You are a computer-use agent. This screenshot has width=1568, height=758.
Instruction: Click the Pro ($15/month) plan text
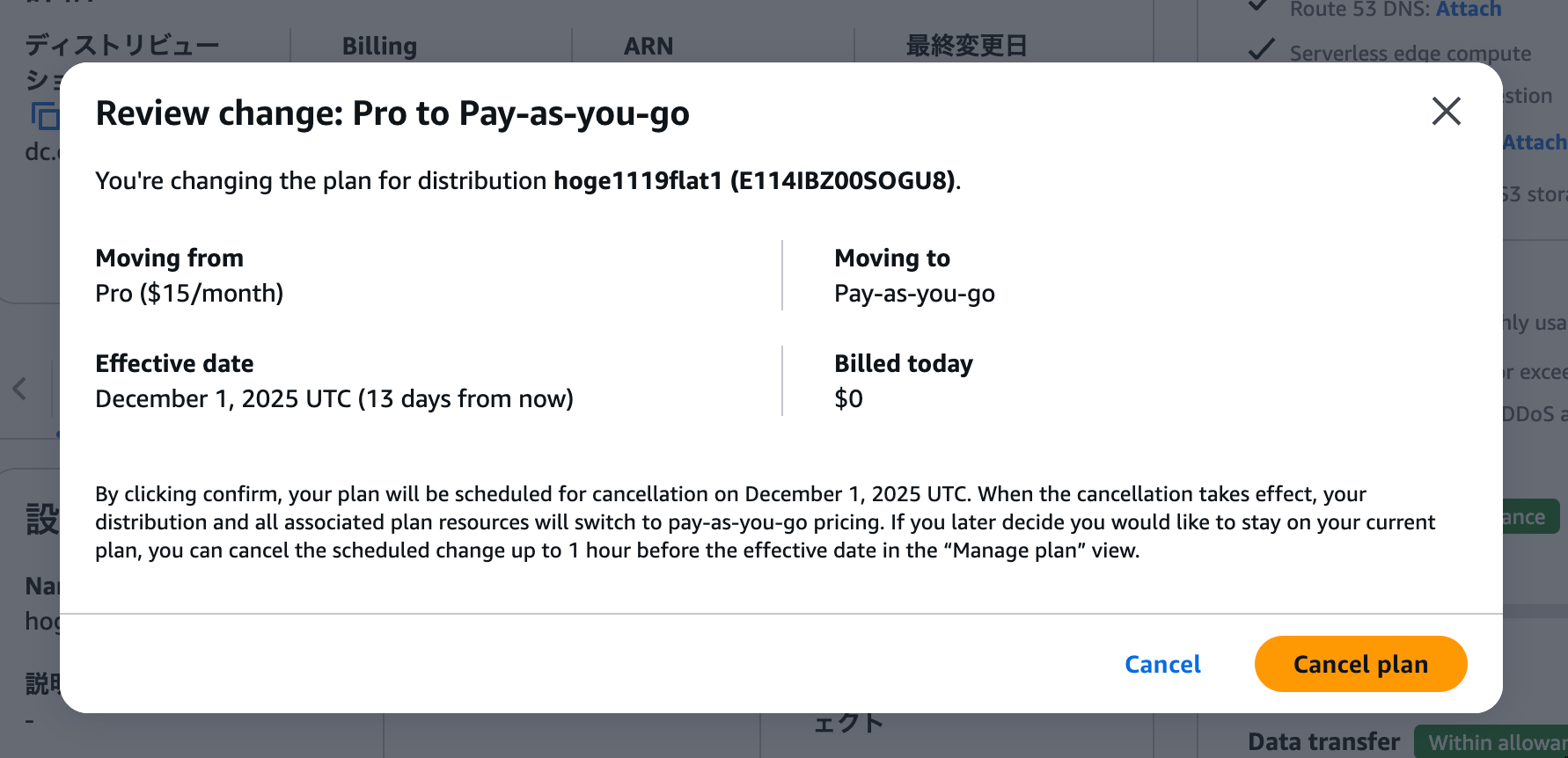click(x=189, y=294)
